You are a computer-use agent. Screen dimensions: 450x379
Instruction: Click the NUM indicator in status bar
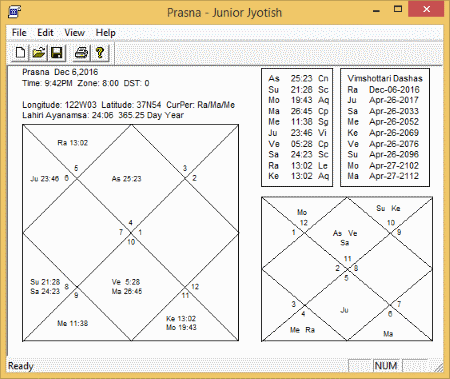386,366
